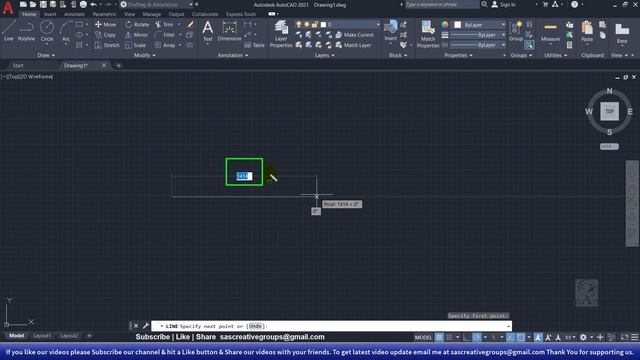Click the object color wheel swatch
Screen dimensions: 640x360
(x=445, y=25)
